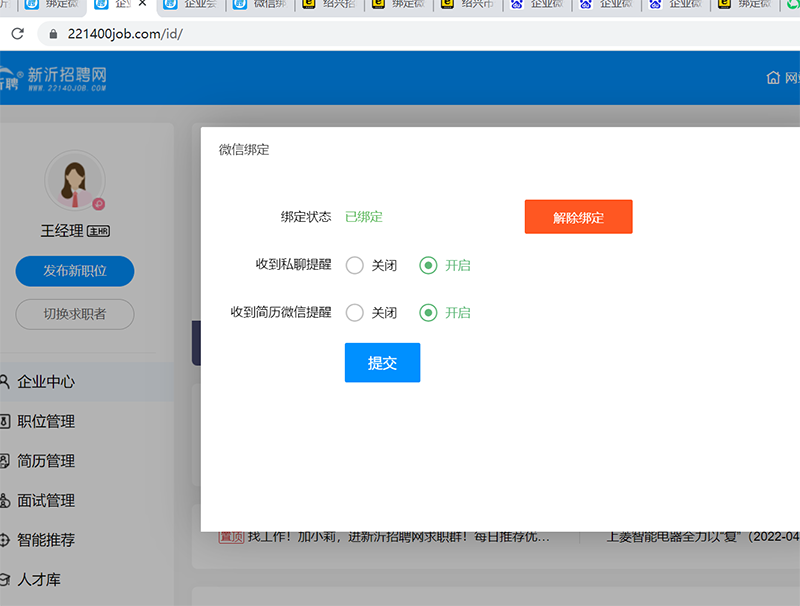Select 关闭 for 收到简历微信提醒
Image resolution: width=800 pixels, height=606 pixels.
tap(355, 313)
